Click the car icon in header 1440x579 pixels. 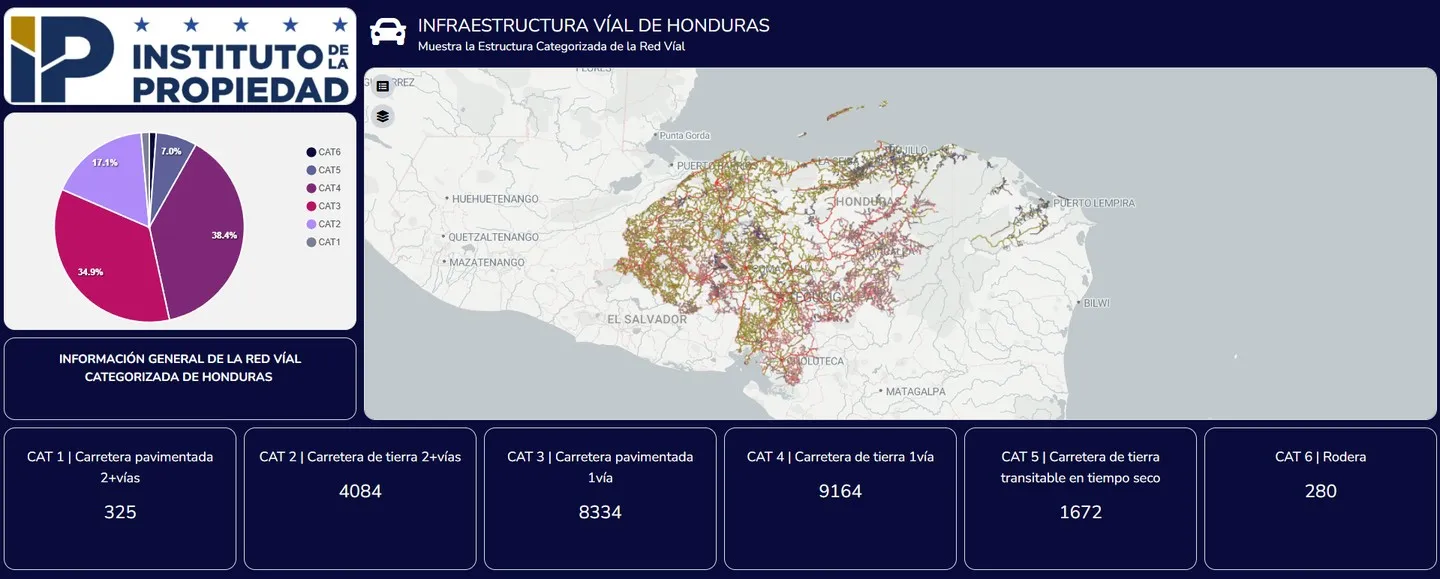pyautogui.click(x=388, y=33)
